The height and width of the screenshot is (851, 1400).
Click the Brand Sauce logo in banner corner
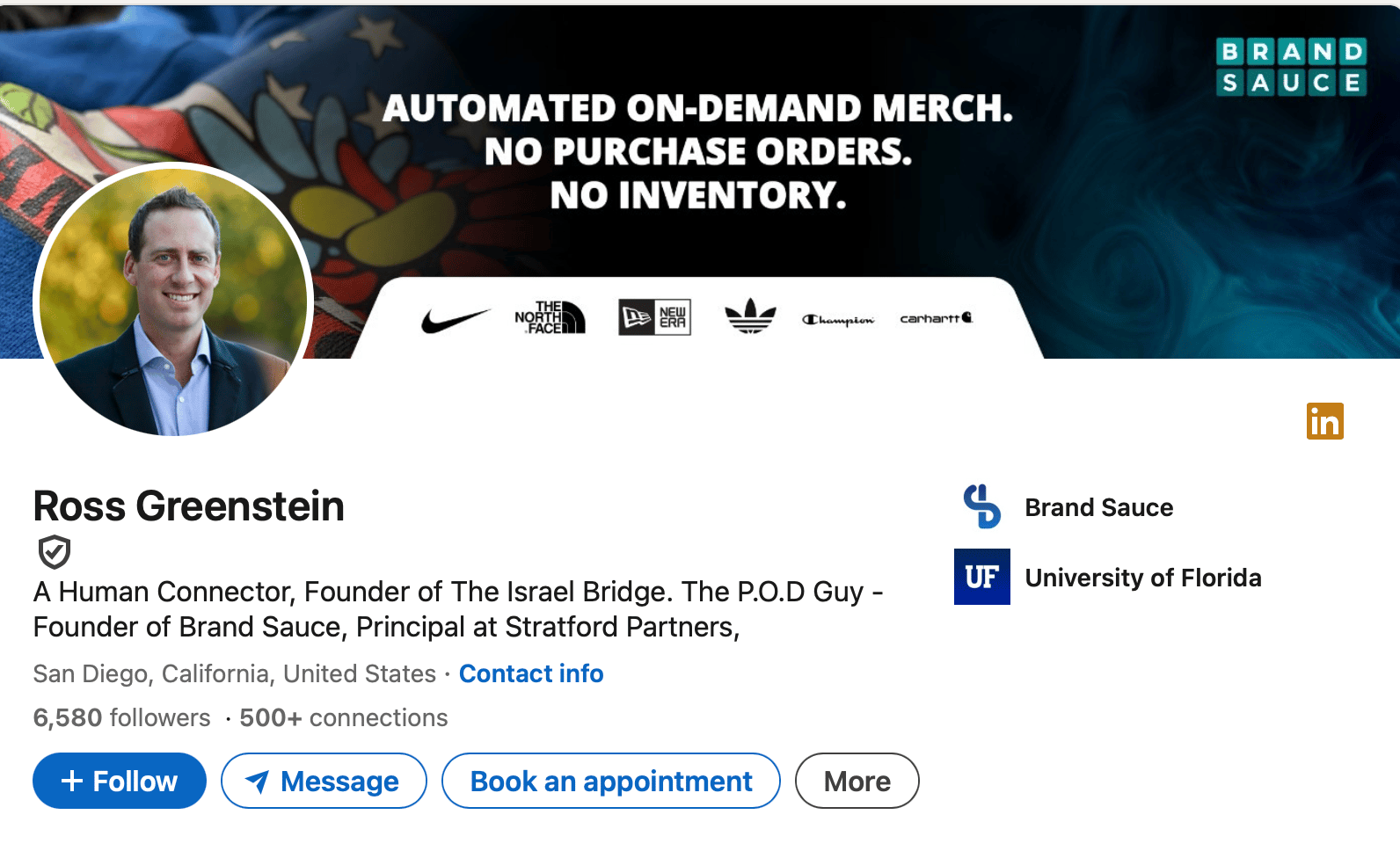coord(1291,67)
